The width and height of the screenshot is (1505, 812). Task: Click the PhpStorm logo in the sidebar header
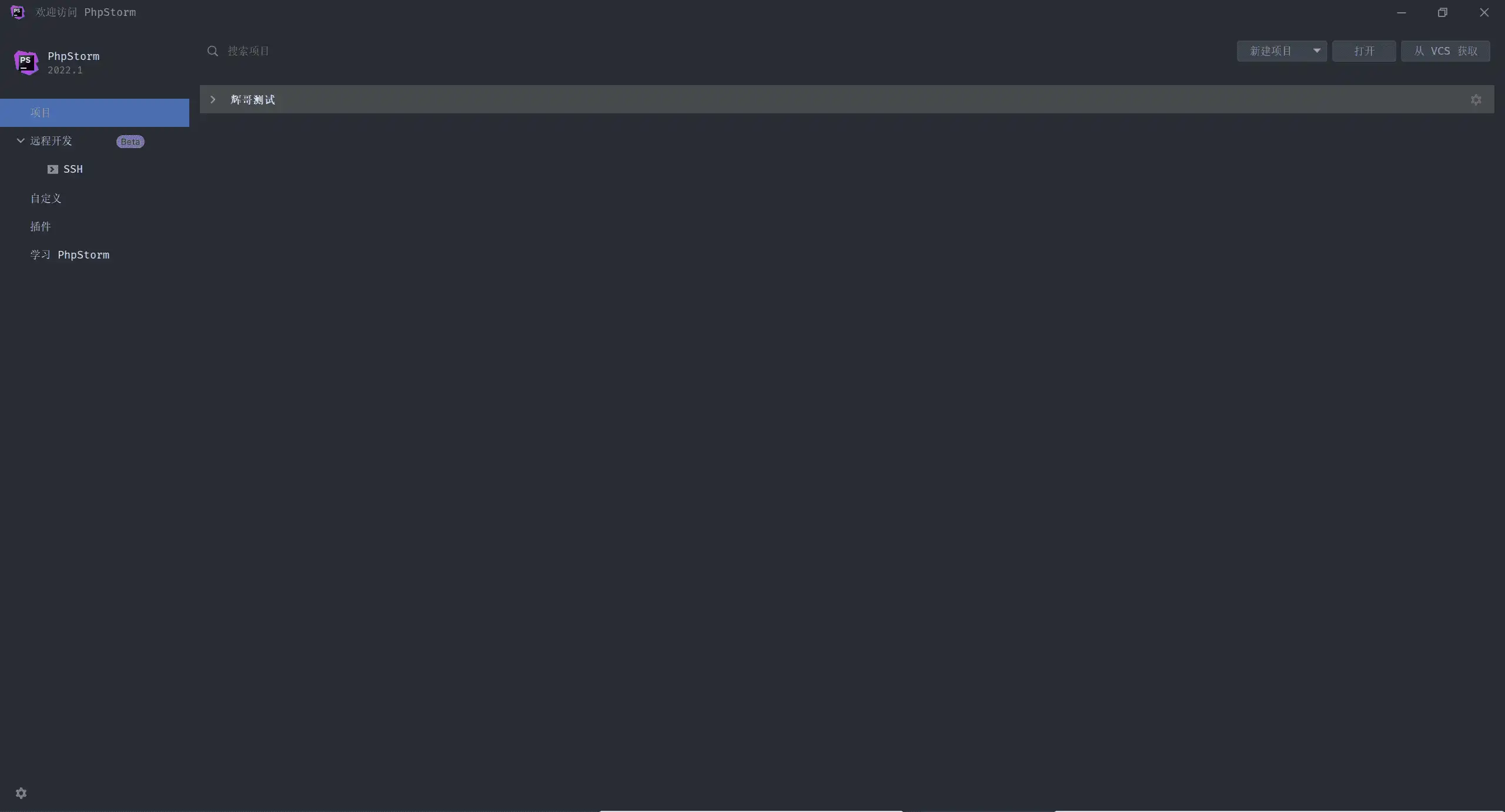click(26, 62)
